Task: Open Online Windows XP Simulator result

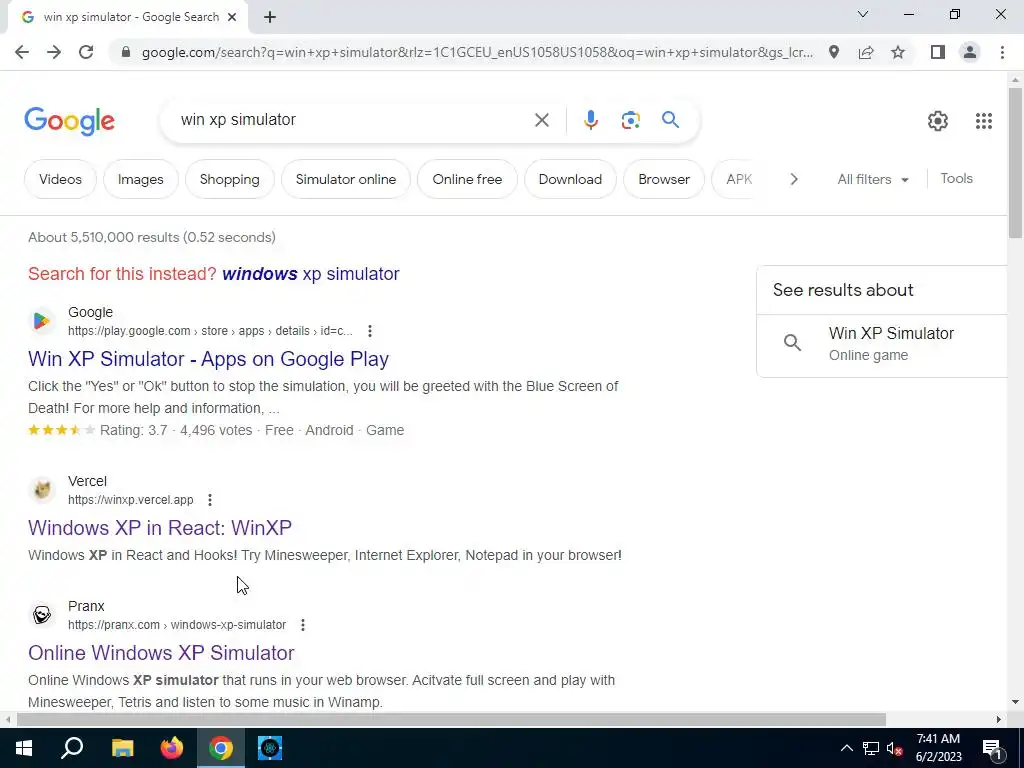Action: coord(161,652)
